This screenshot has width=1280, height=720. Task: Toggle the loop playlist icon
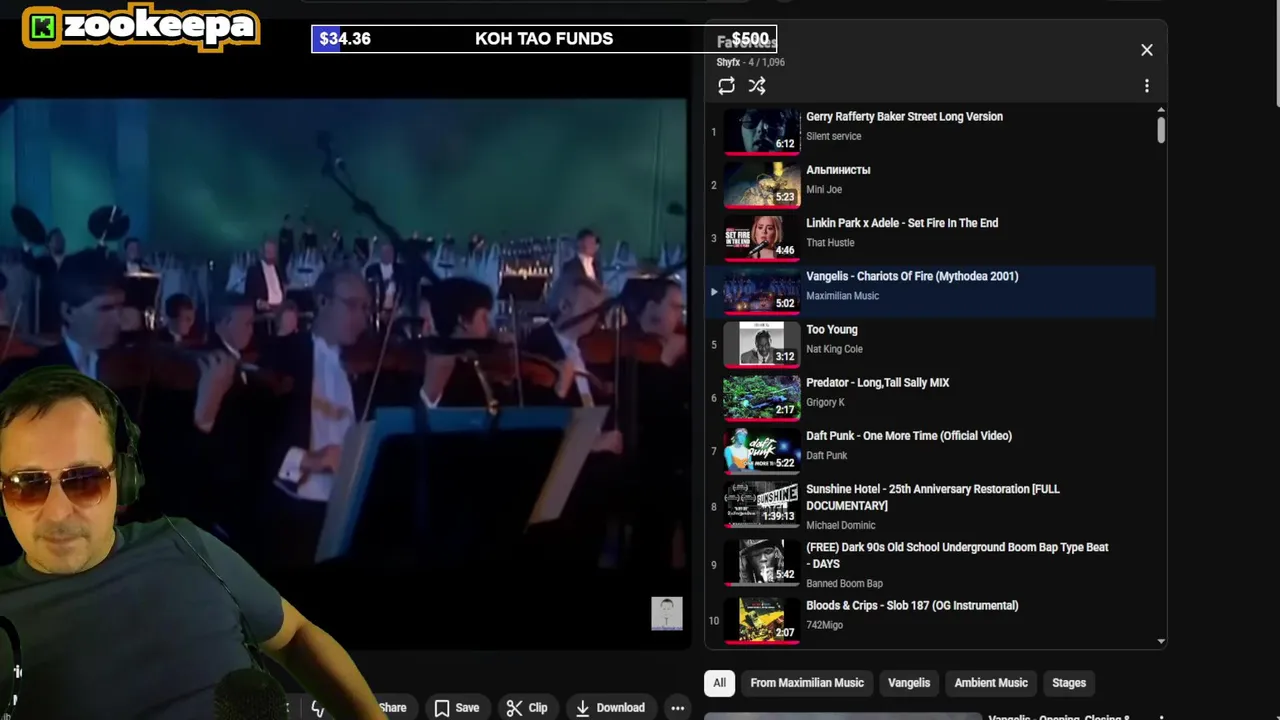[726, 86]
